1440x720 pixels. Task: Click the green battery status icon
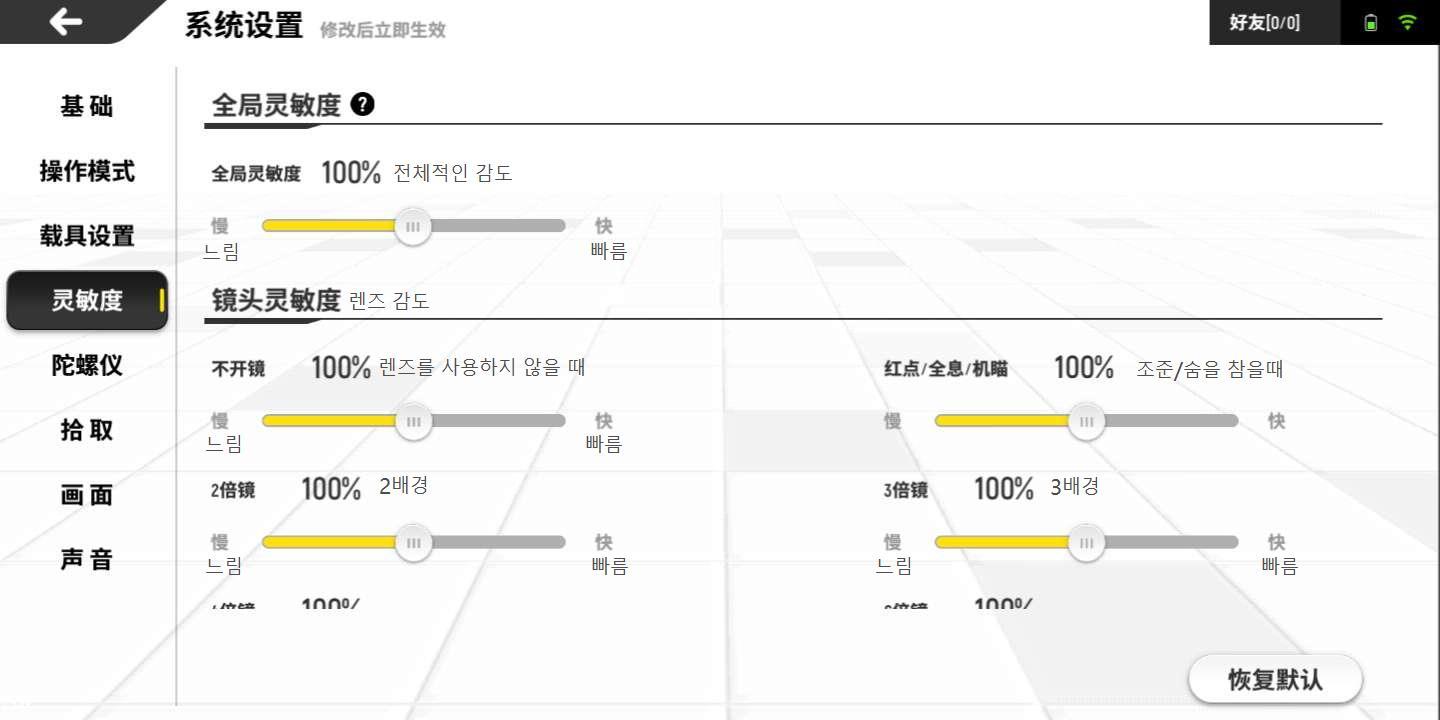[x=1371, y=23]
